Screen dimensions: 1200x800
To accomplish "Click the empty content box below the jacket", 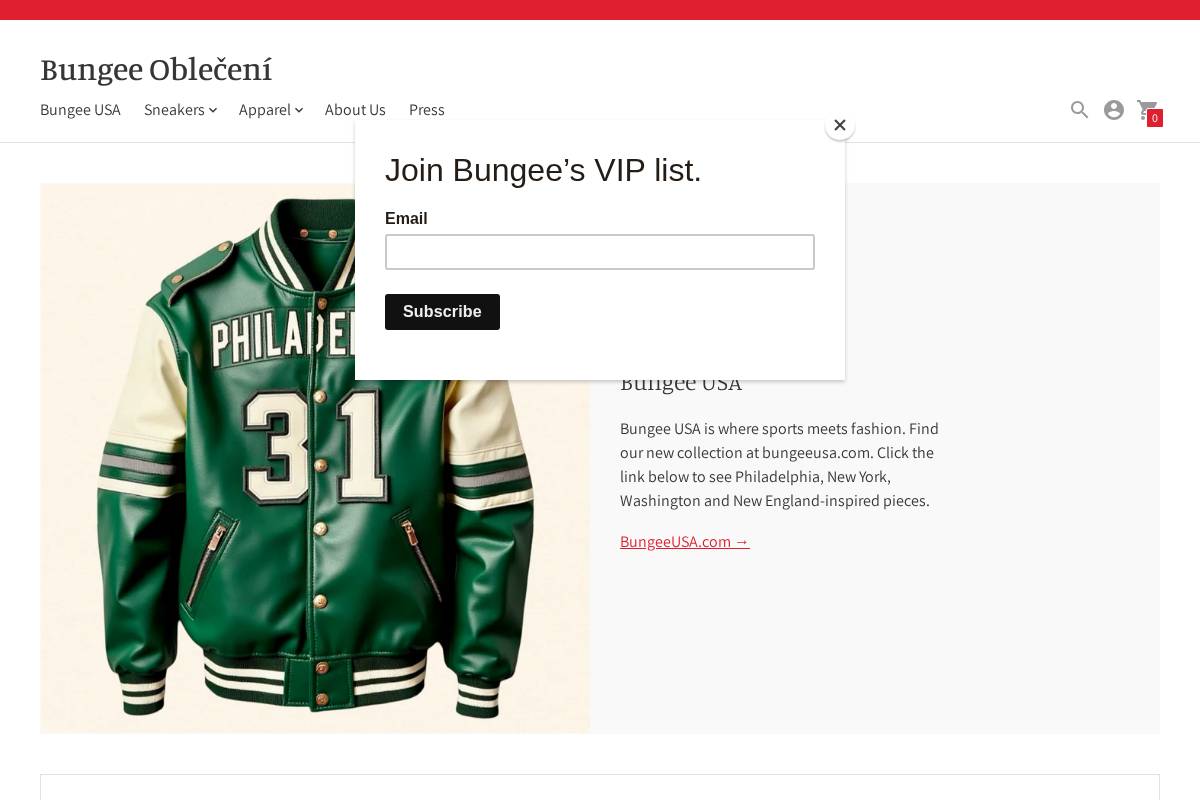I will pos(600,788).
